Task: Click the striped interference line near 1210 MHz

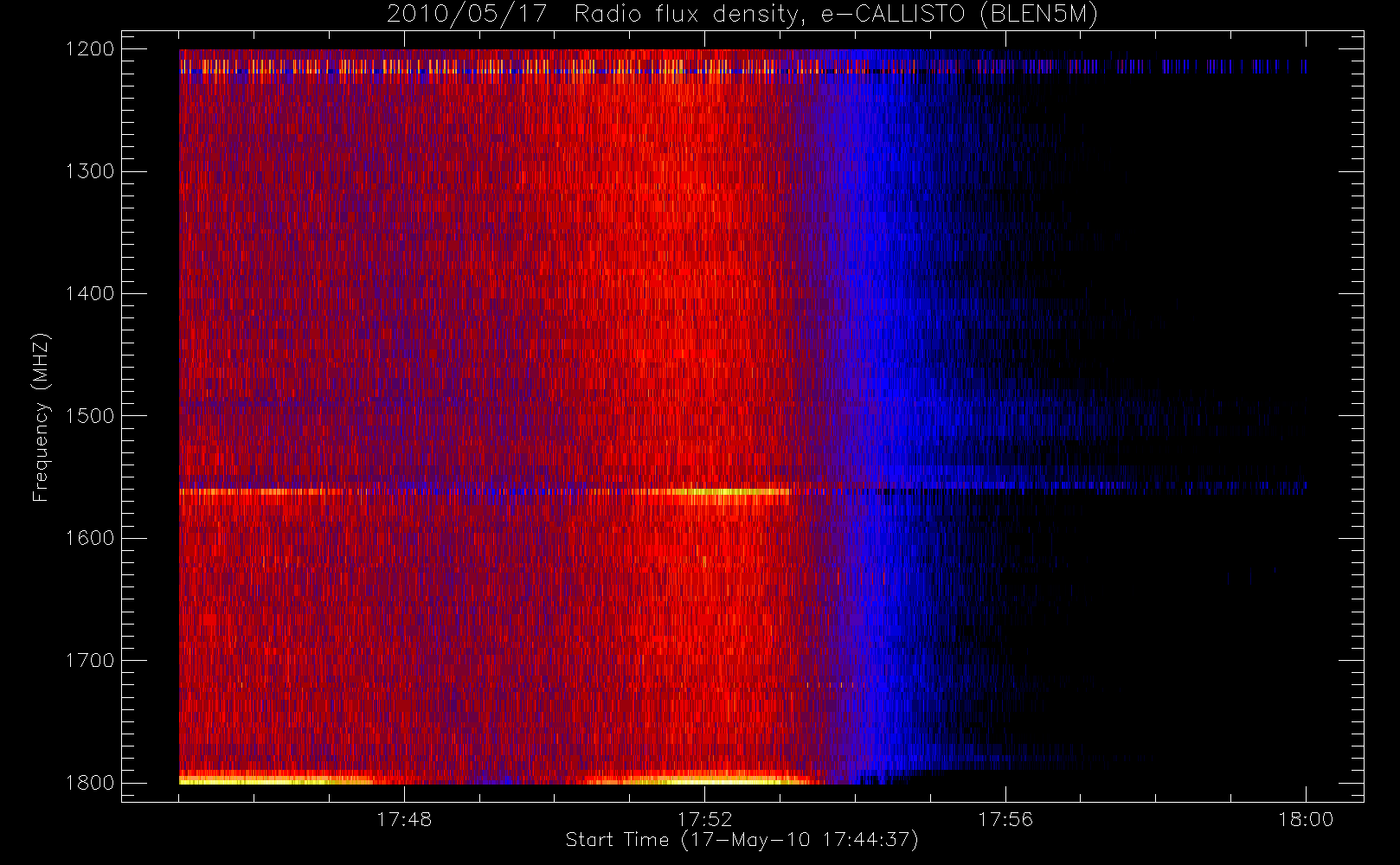Action: point(742,66)
